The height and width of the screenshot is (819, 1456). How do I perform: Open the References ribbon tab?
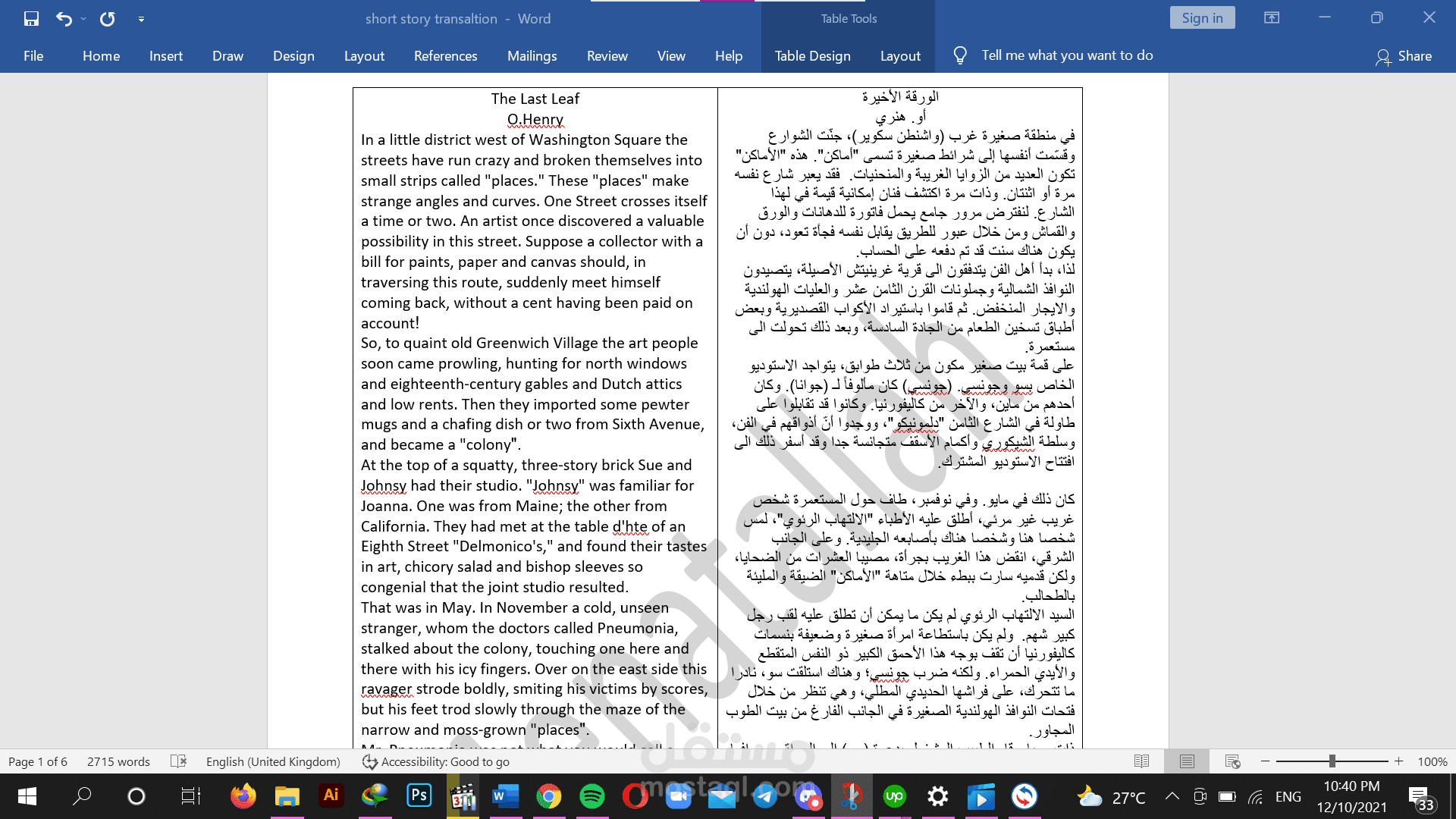coord(445,55)
